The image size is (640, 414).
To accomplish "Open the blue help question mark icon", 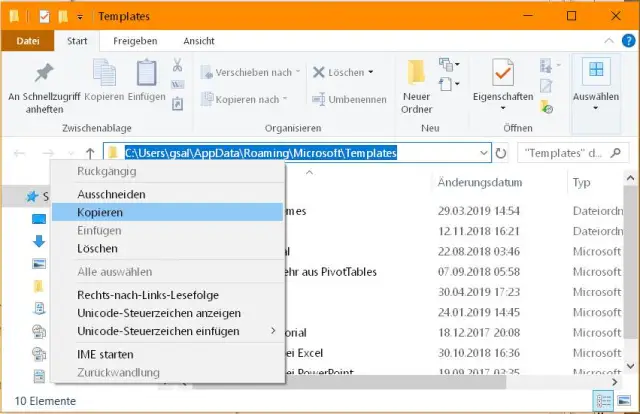I will click(628, 40).
